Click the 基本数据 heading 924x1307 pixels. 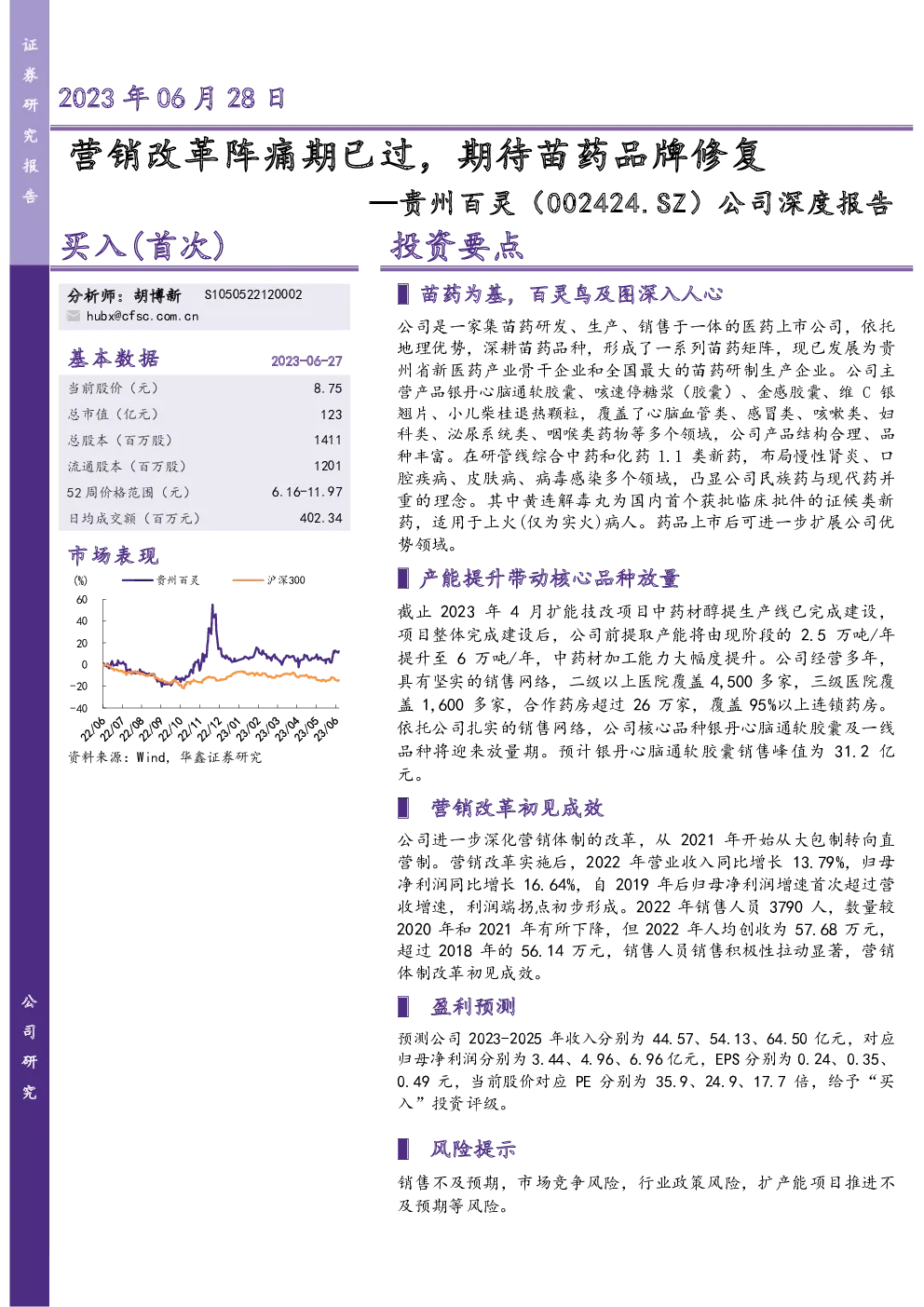click(114, 359)
